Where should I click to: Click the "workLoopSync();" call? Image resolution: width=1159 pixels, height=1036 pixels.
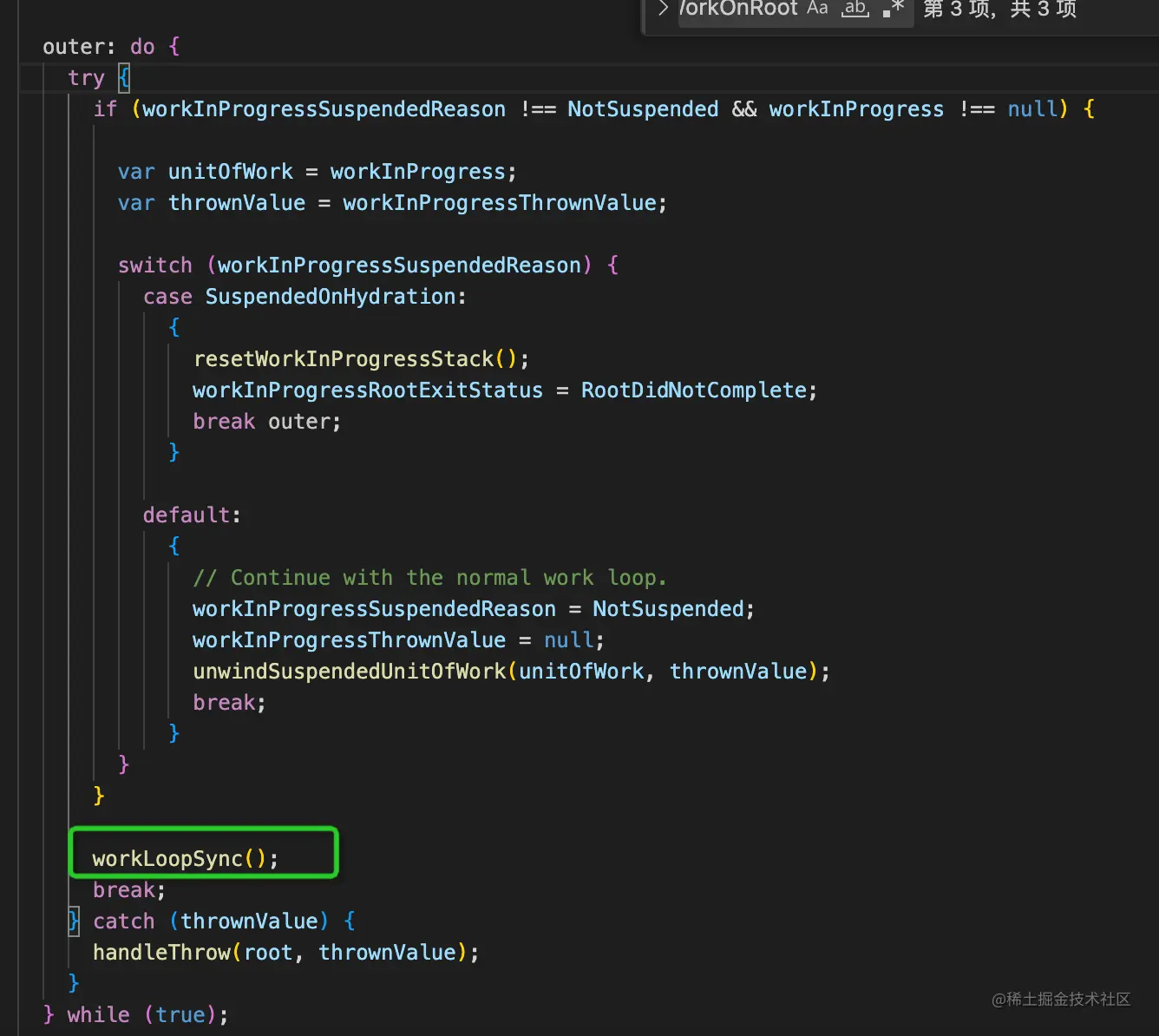pos(186,859)
